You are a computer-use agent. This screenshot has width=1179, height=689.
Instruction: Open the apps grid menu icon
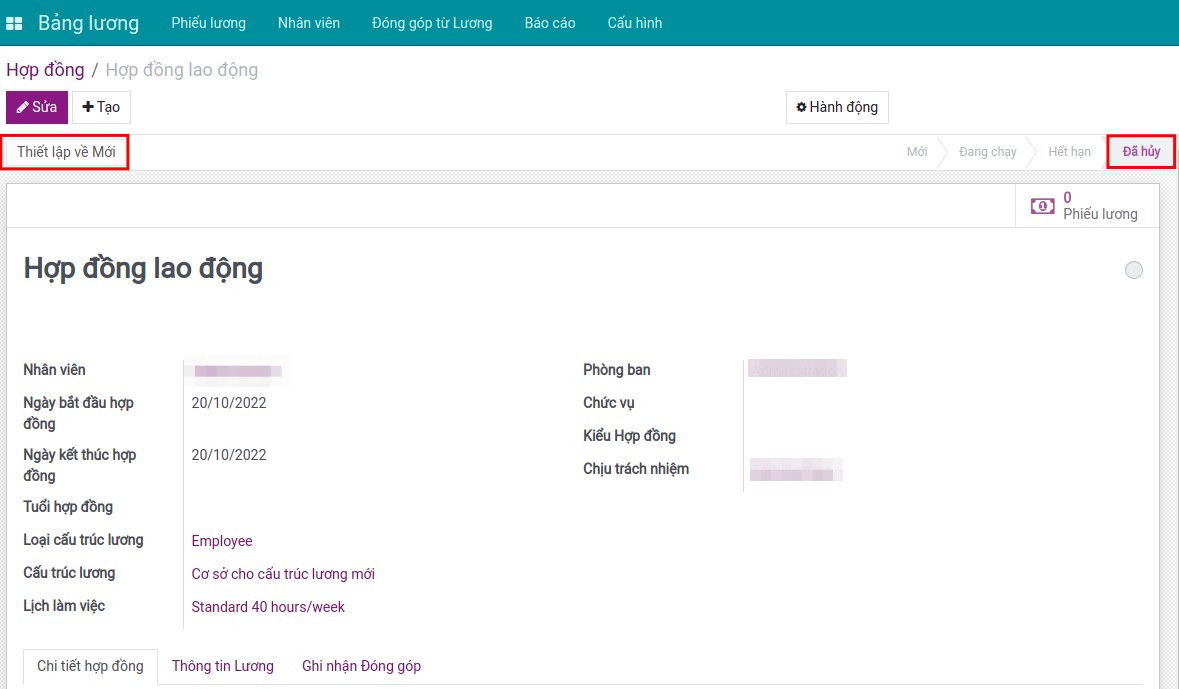pos(14,23)
